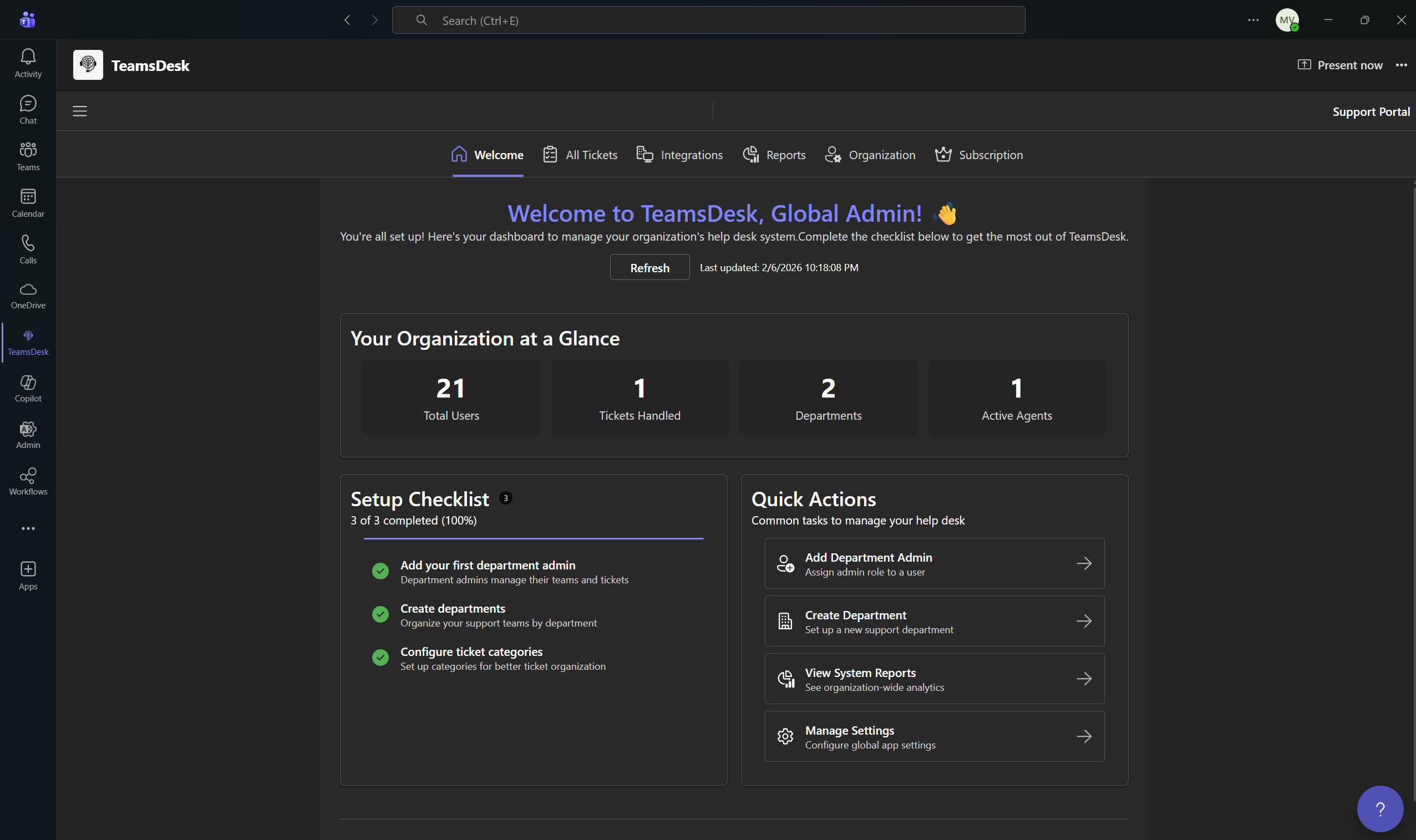
Task: Select the Chat icon in sidebar
Action: point(28,109)
